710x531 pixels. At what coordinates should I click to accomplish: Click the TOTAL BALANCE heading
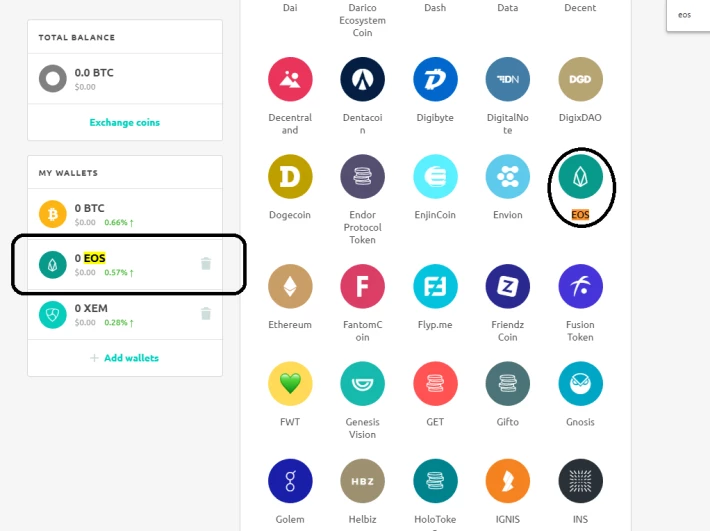77,37
